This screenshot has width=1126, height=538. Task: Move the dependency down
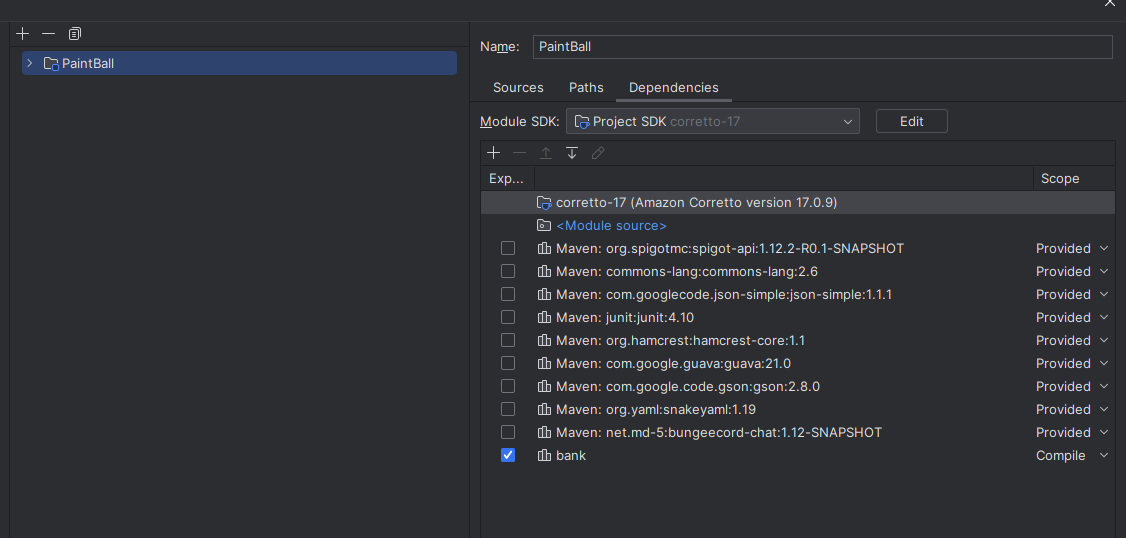[x=572, y=153]
